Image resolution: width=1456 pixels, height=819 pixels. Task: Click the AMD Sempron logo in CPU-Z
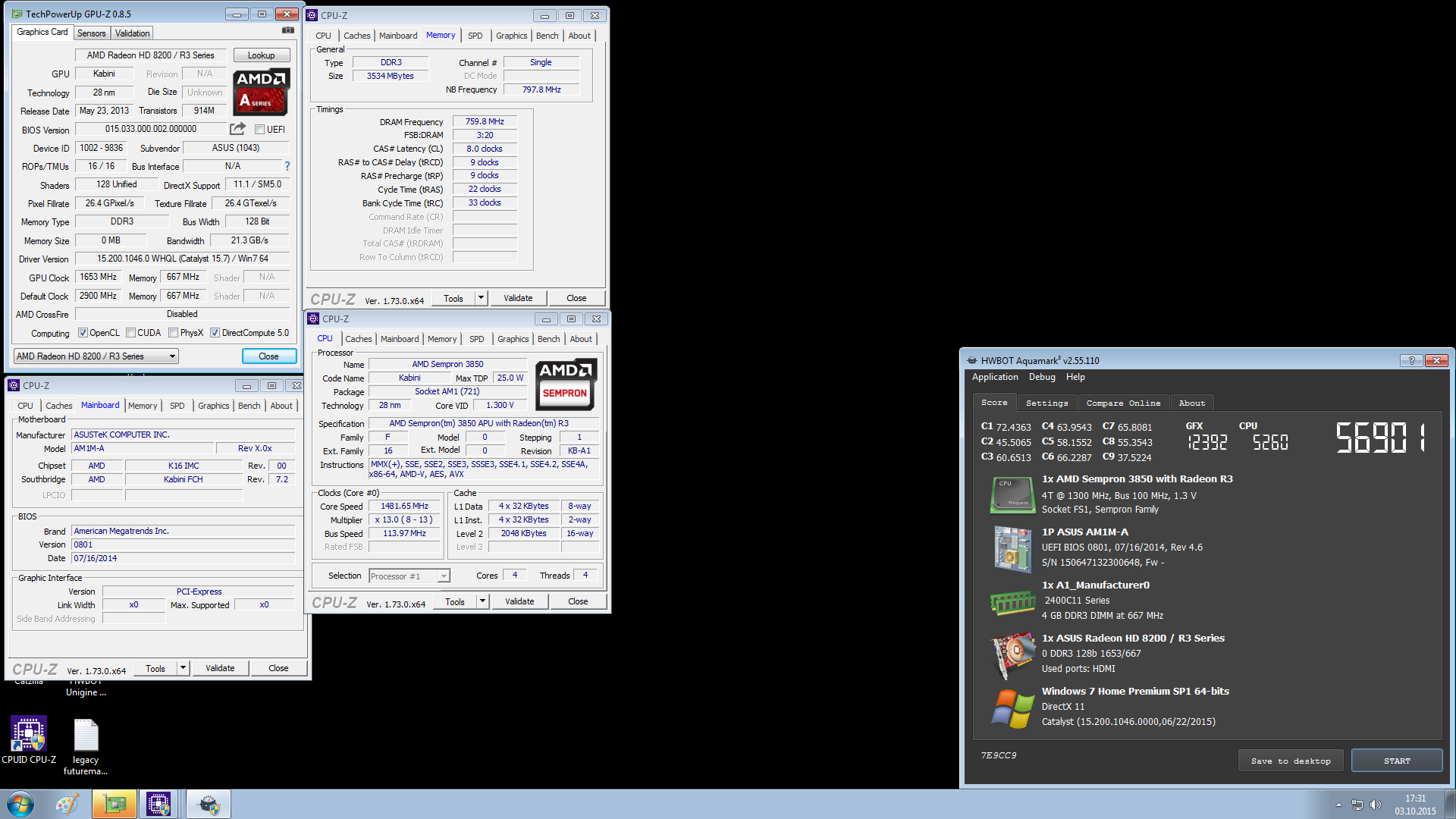click(566, 384)
